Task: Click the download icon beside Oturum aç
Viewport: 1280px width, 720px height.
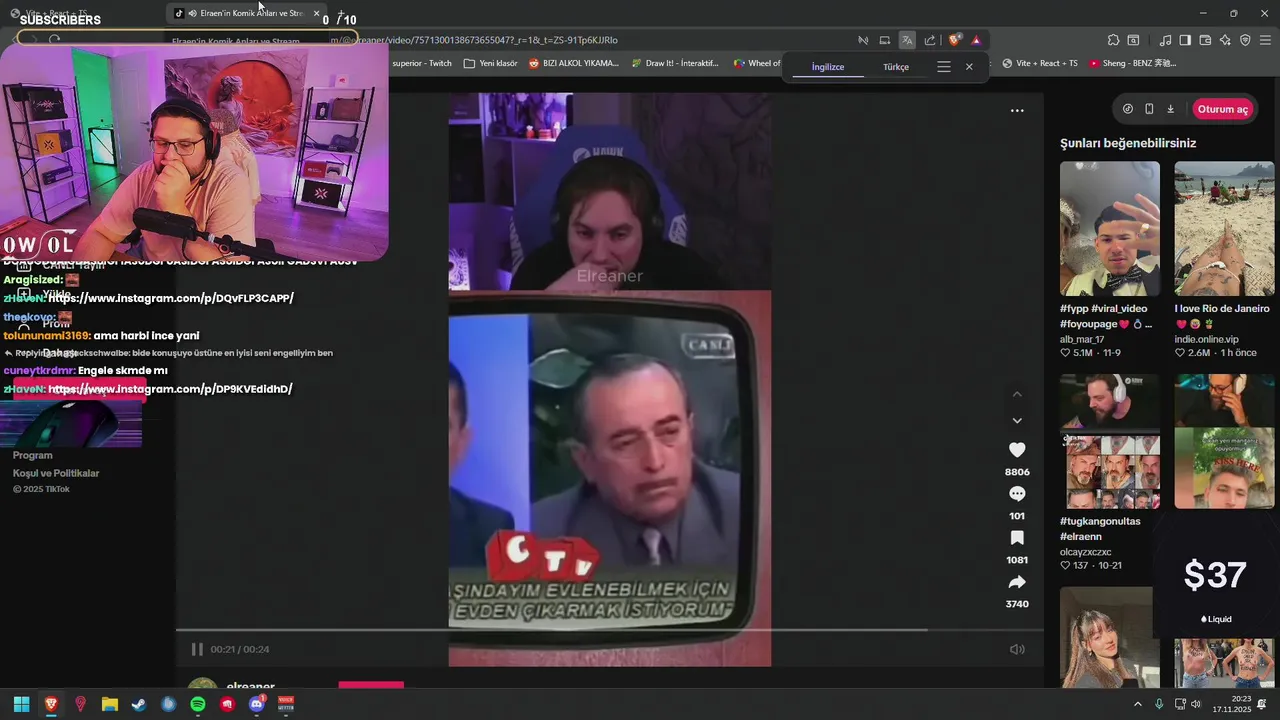Action: [1170, 109]
